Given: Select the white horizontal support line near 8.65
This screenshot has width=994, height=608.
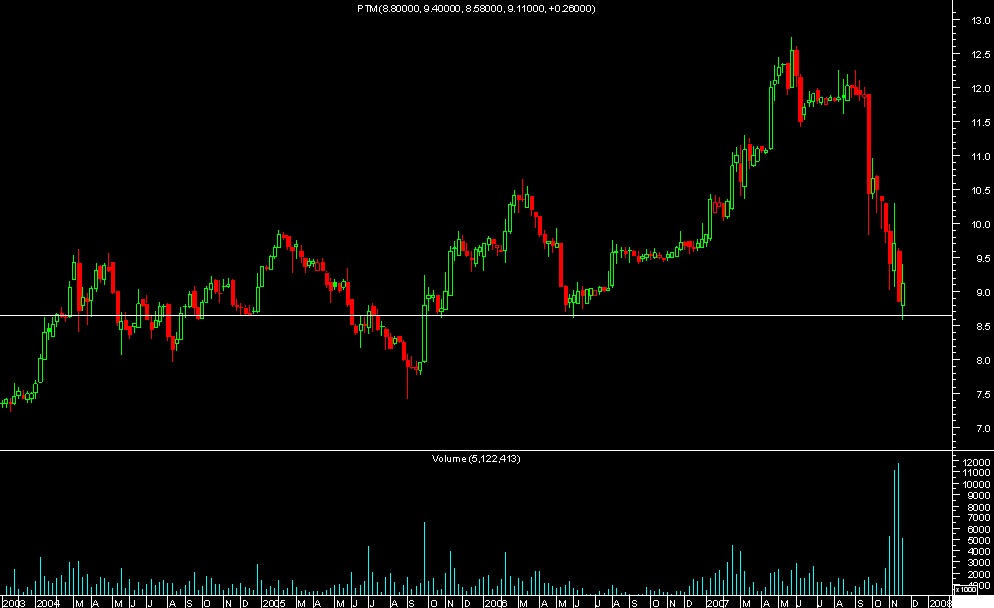Looking at the screenshot, I should [x=475, y=315].
